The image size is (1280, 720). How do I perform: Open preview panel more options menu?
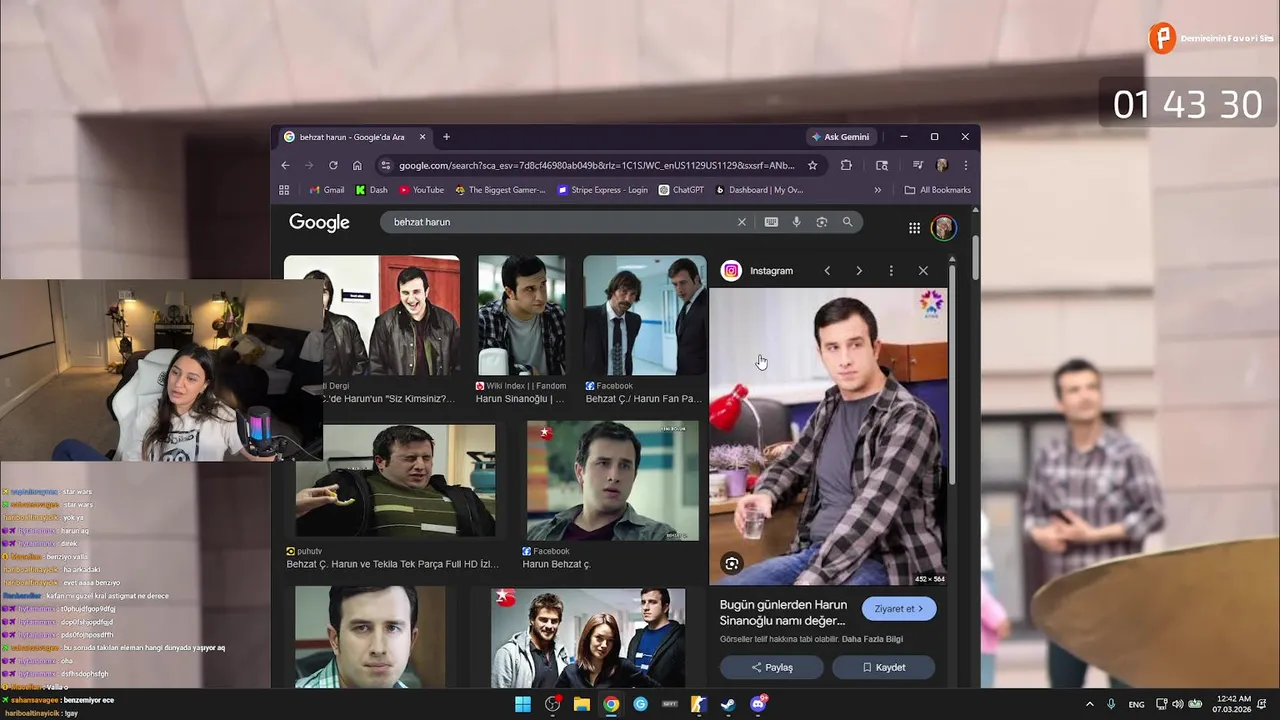click(x=891, y=271)
